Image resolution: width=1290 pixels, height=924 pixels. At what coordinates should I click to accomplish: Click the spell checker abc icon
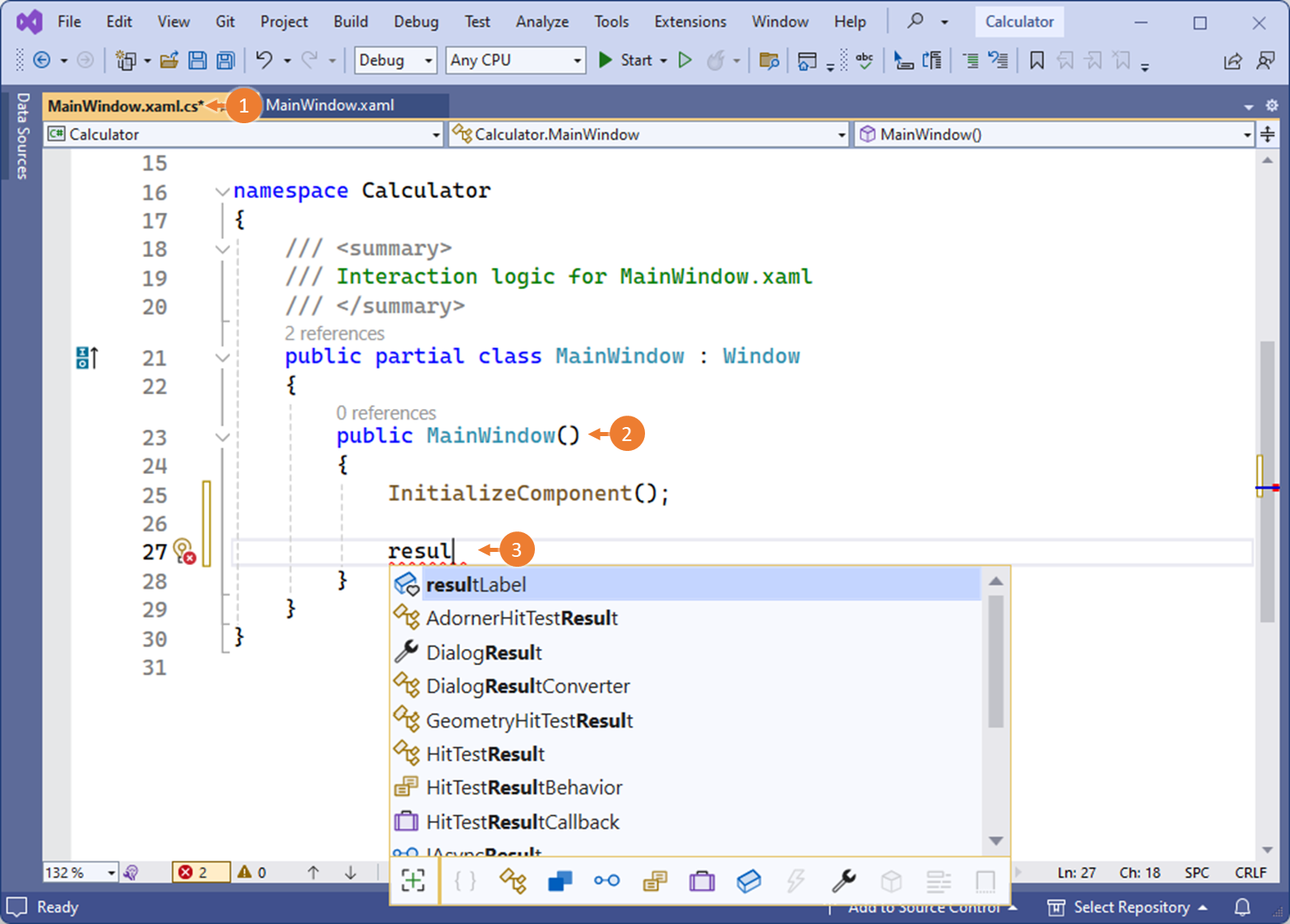click(x=864, y=60)
